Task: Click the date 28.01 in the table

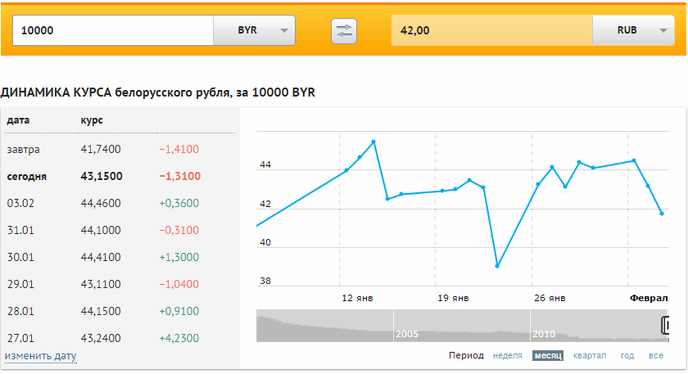Action: pos(20,311)
